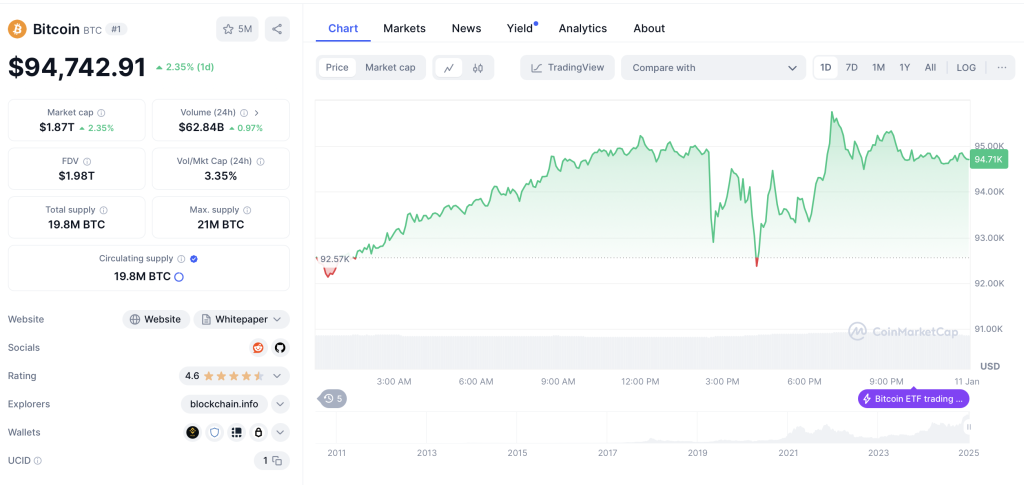Screen dimensions: 1024x485
Task: Select the shield wallet icon
Action: 214,432
